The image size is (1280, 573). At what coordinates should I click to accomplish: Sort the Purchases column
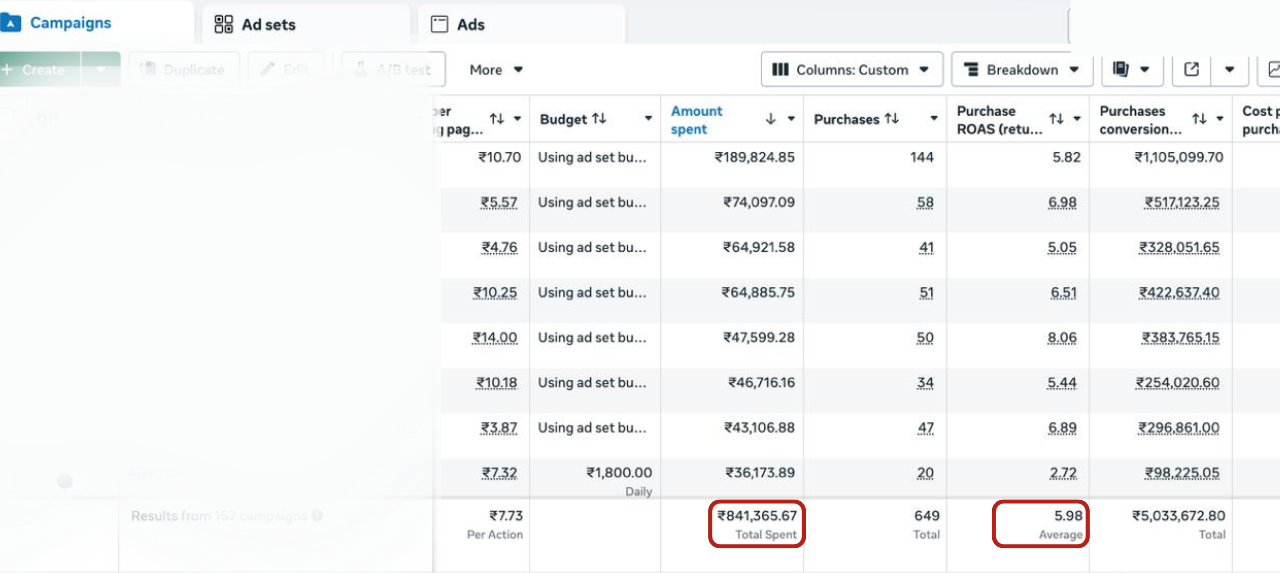pyautogui.click(x=892, y=119)
